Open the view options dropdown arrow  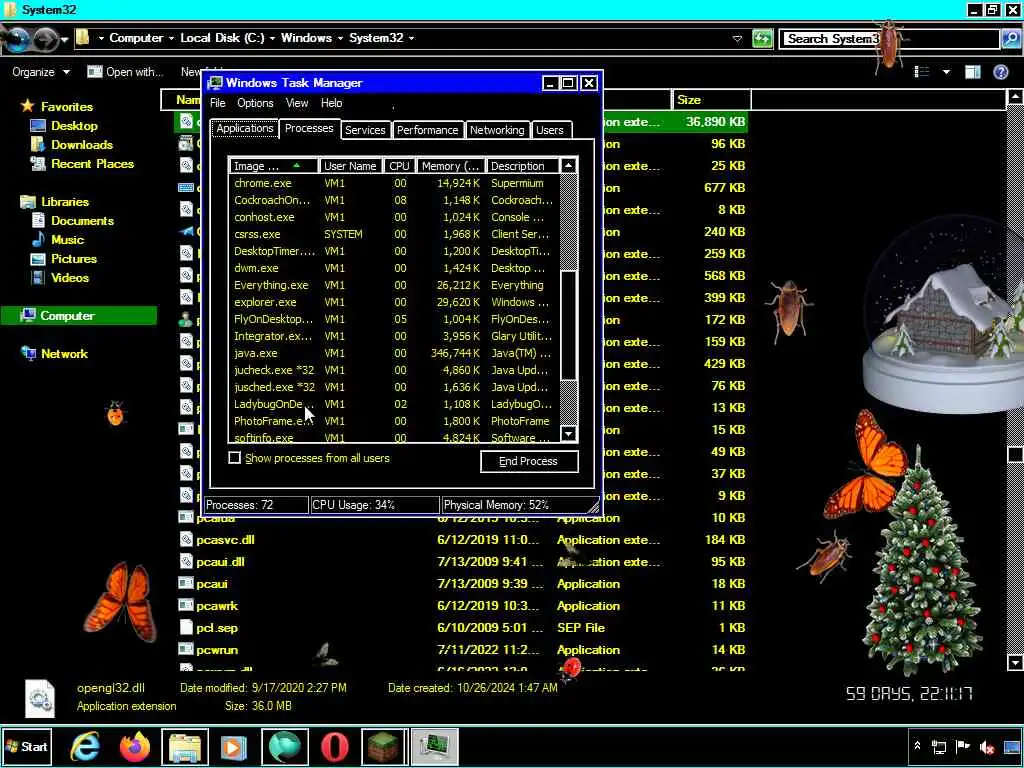tap(946, 72)
